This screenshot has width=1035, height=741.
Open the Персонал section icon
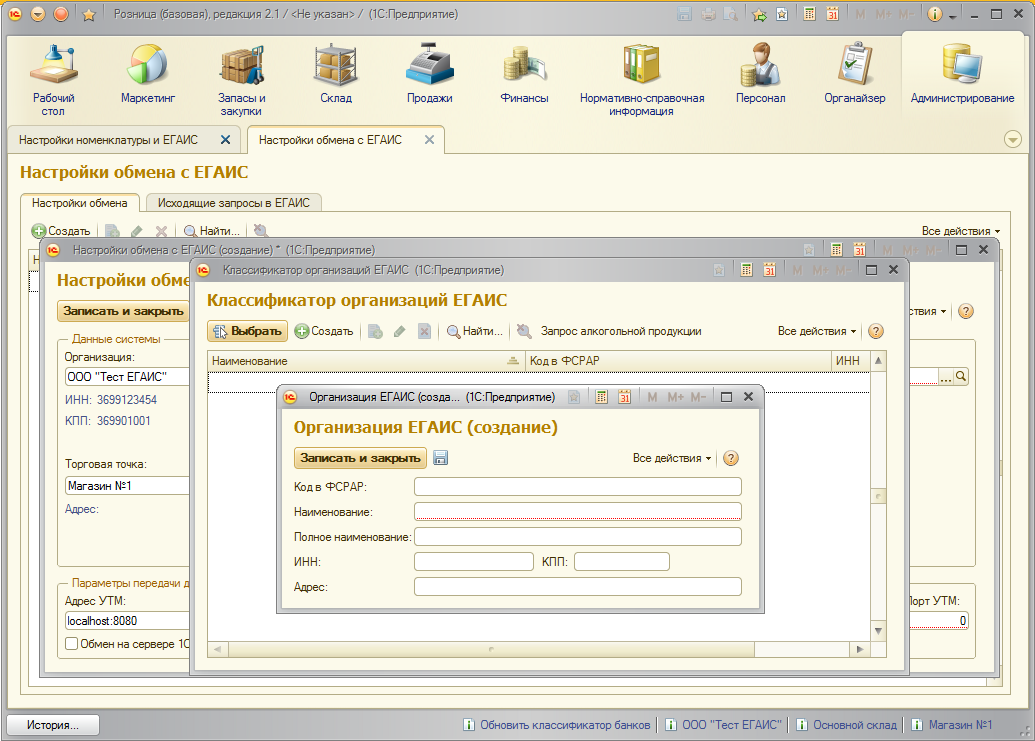click(x=760, y=75)
